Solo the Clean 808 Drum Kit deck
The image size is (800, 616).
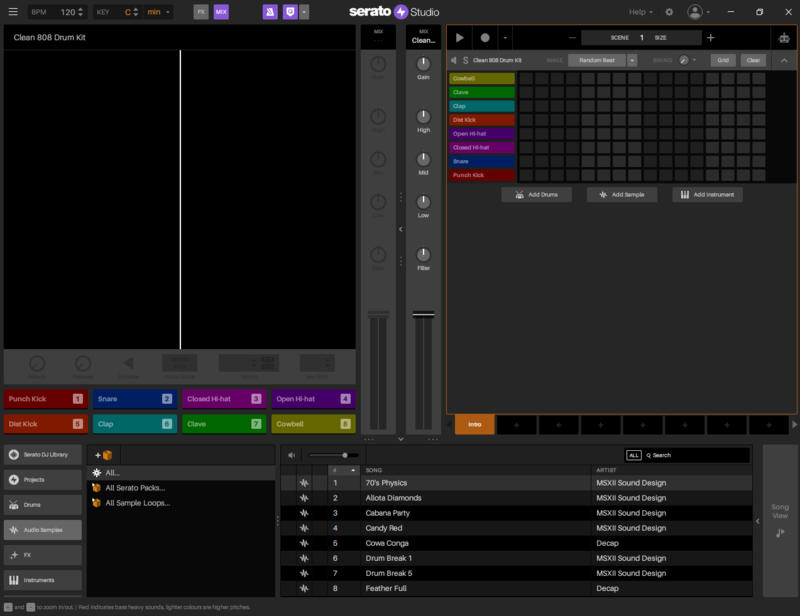[x=465, y=60]
